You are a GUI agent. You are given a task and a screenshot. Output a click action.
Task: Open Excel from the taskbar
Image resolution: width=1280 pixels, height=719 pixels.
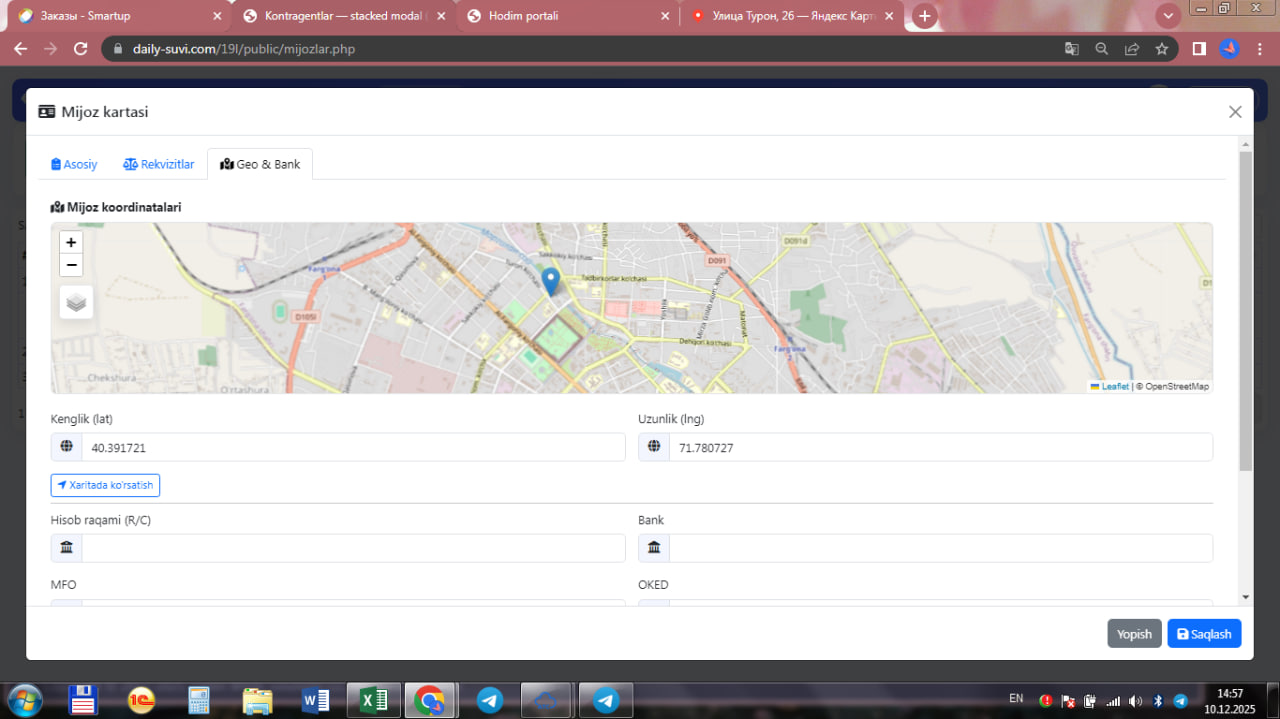tap(373, 701)
